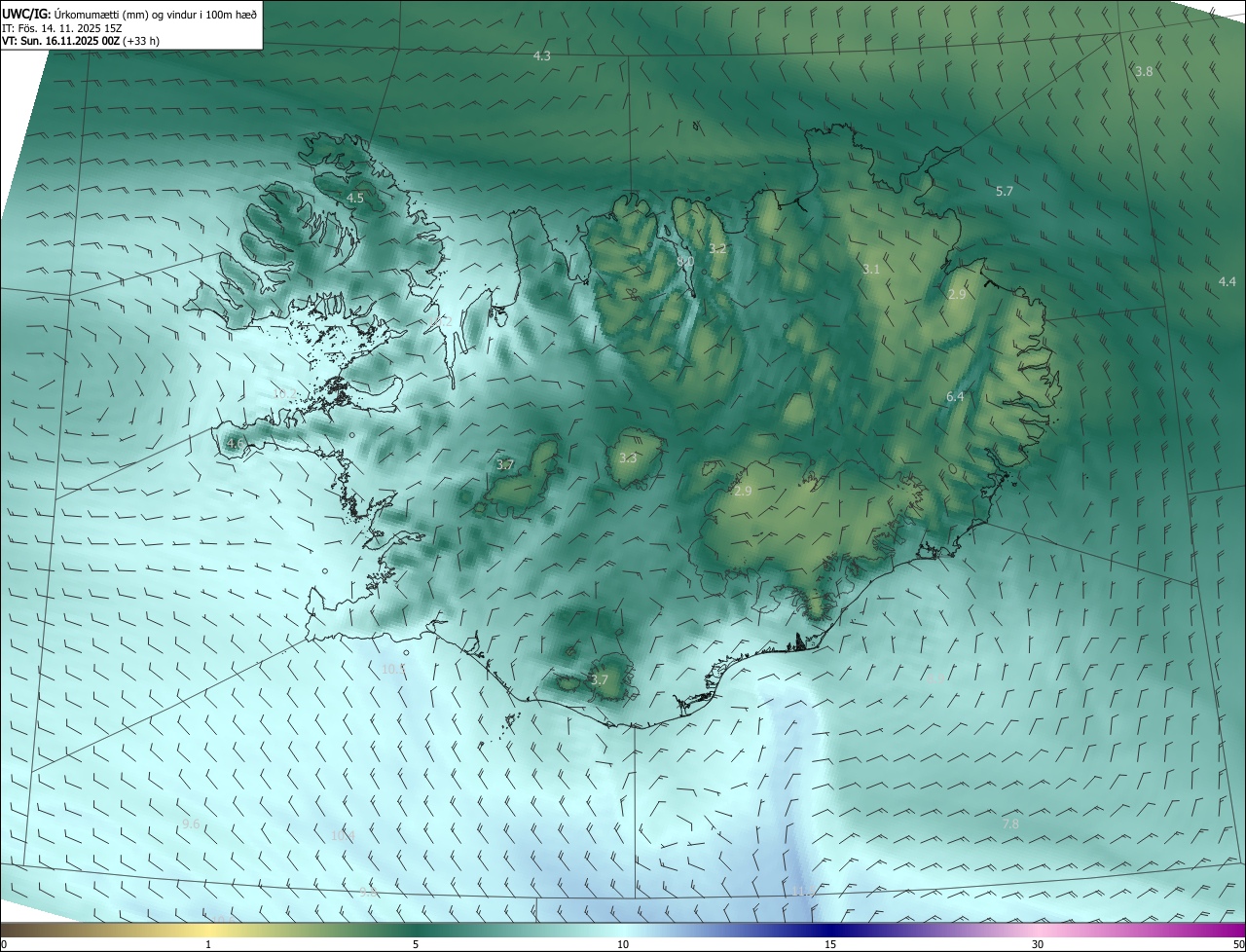Click the 5 tick on the color scale
The image size is (1246, 952).
pyautogui.click(x=416, y=945)
